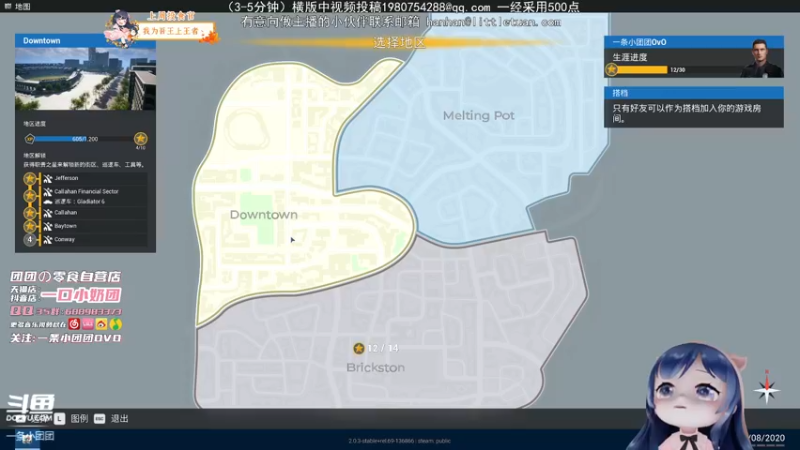Click the 生涯进度 career progress label

tap(630, 57)
